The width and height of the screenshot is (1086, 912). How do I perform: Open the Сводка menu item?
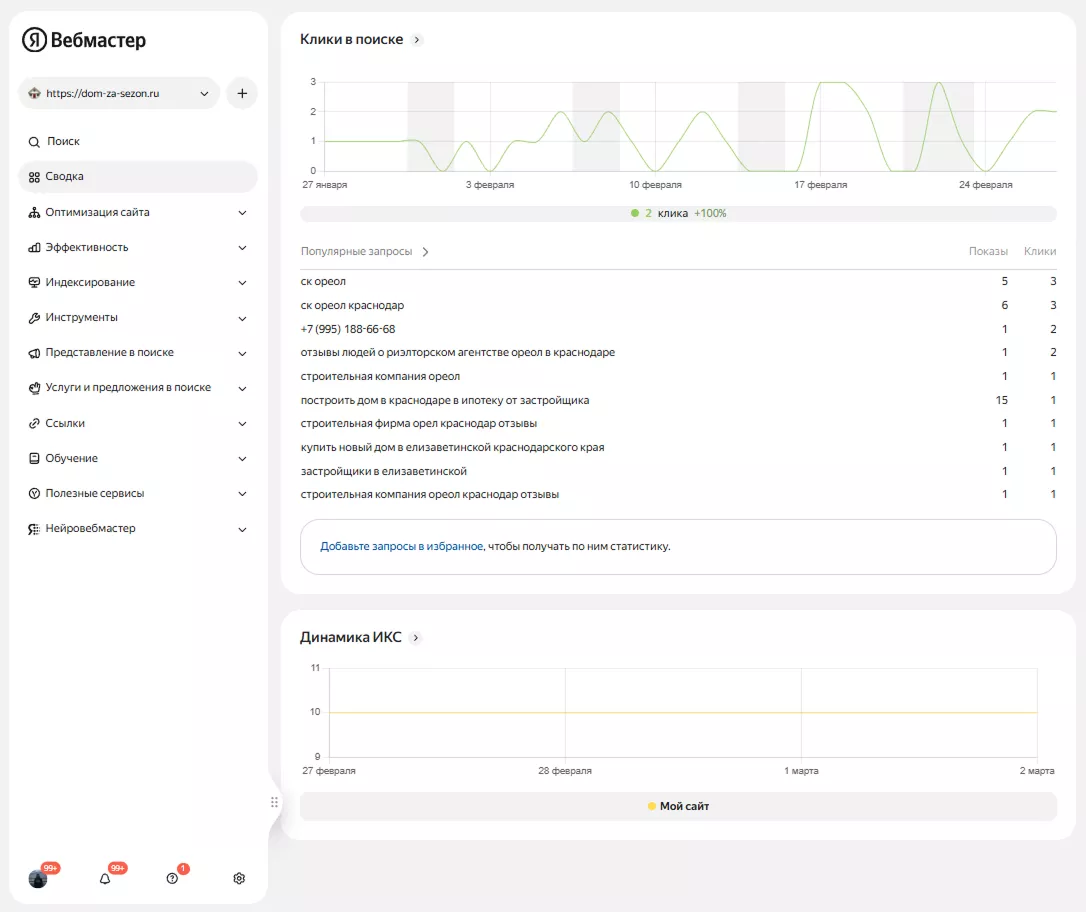click(138, 177)
